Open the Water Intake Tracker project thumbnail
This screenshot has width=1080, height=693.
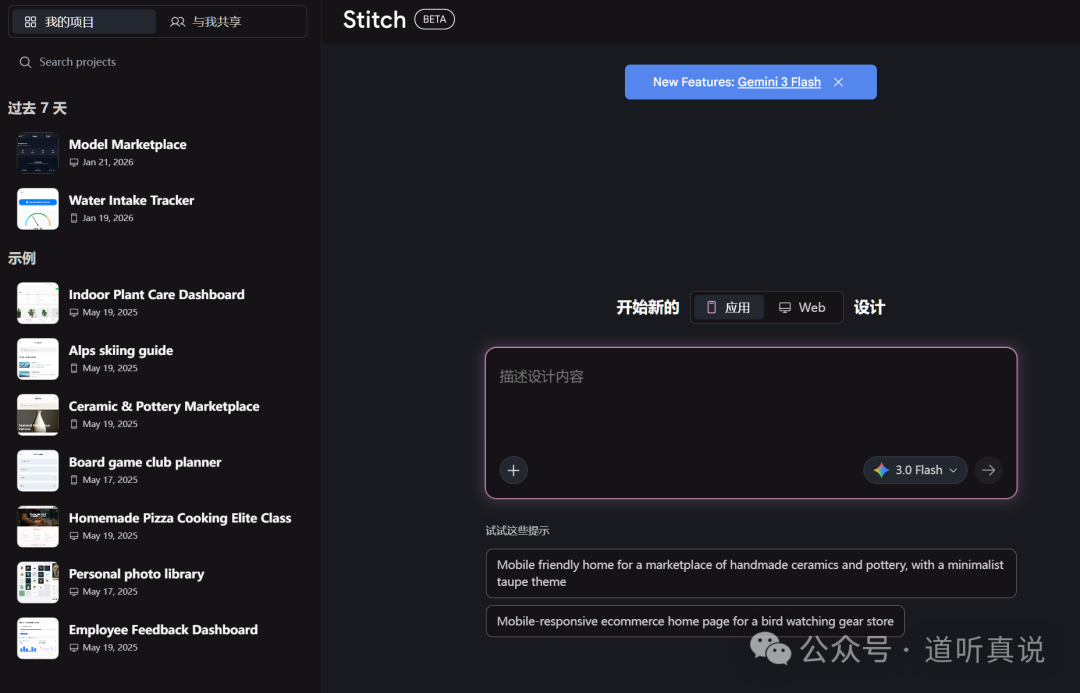pos(37,208)
